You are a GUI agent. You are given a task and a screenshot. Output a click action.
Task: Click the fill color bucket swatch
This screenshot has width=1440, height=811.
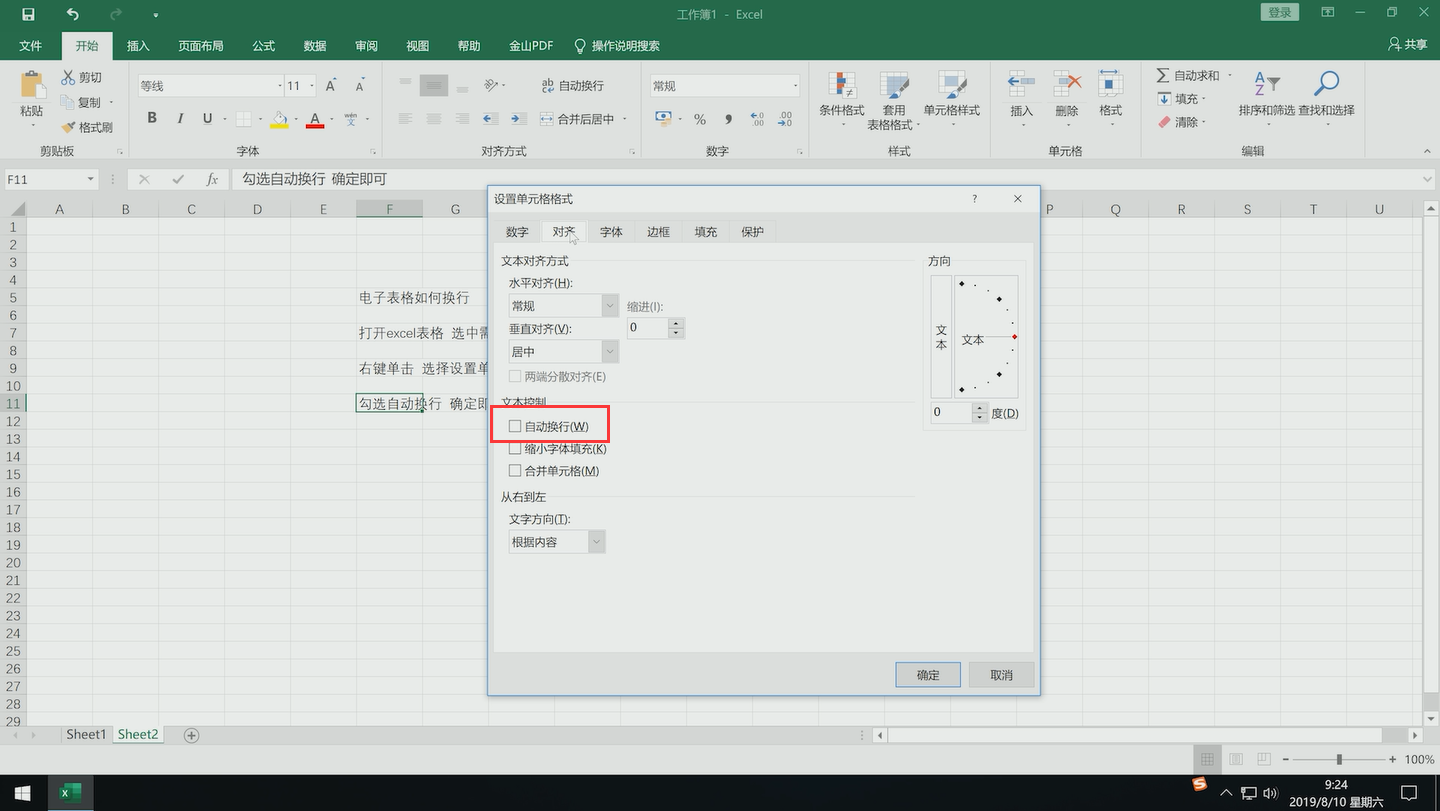(x=279, y=119)
